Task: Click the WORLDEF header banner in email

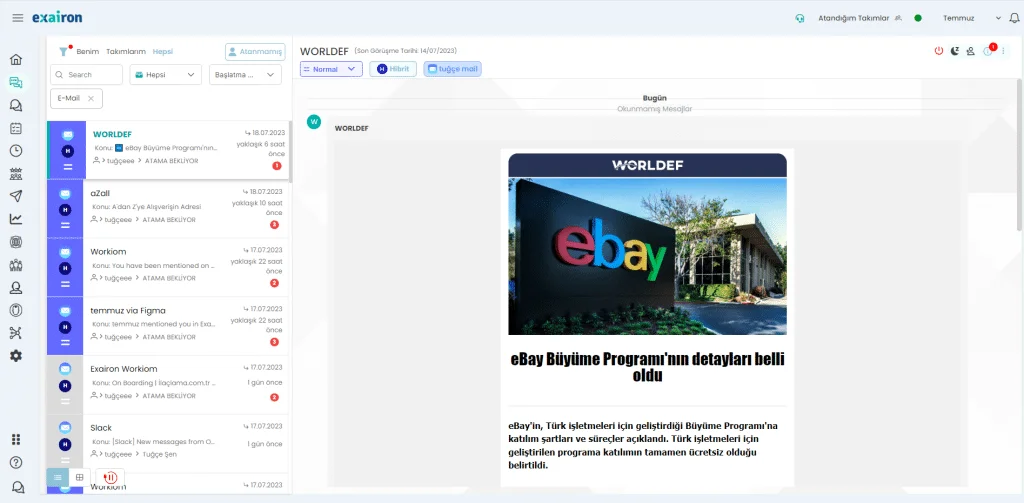Action: point(647,165)
